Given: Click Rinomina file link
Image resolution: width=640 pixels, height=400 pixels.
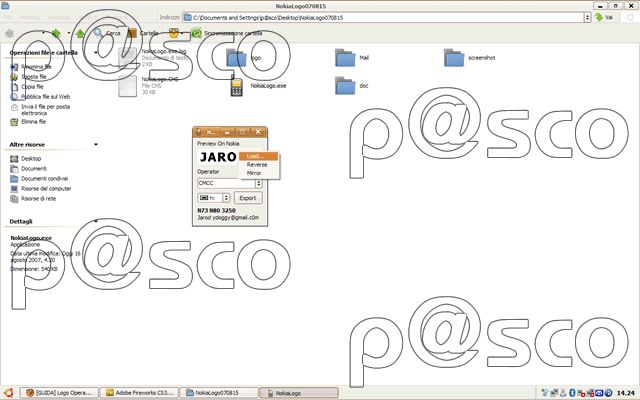Looking at the screenshot, I should pos(36,67).
